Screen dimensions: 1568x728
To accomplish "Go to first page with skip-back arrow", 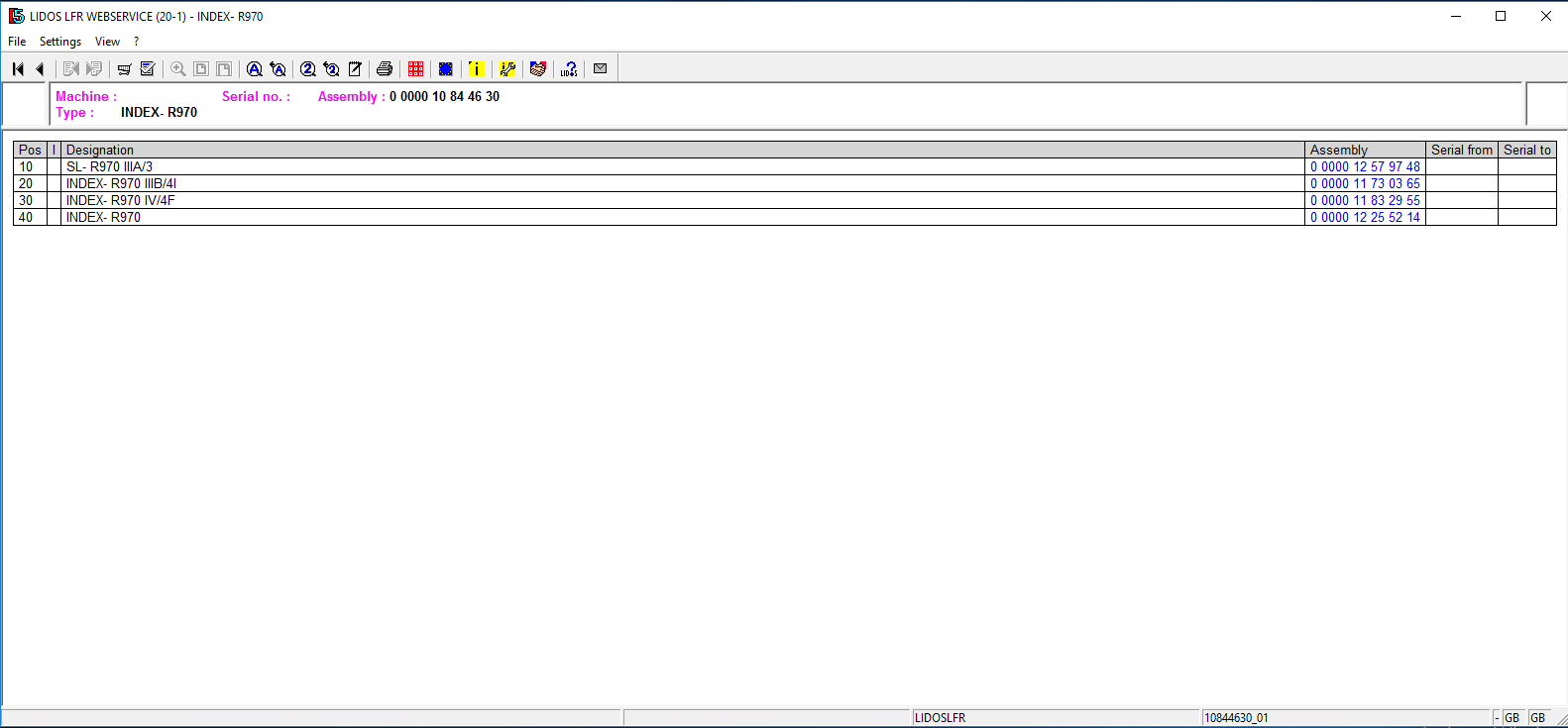I will click(x=18, y=69).
